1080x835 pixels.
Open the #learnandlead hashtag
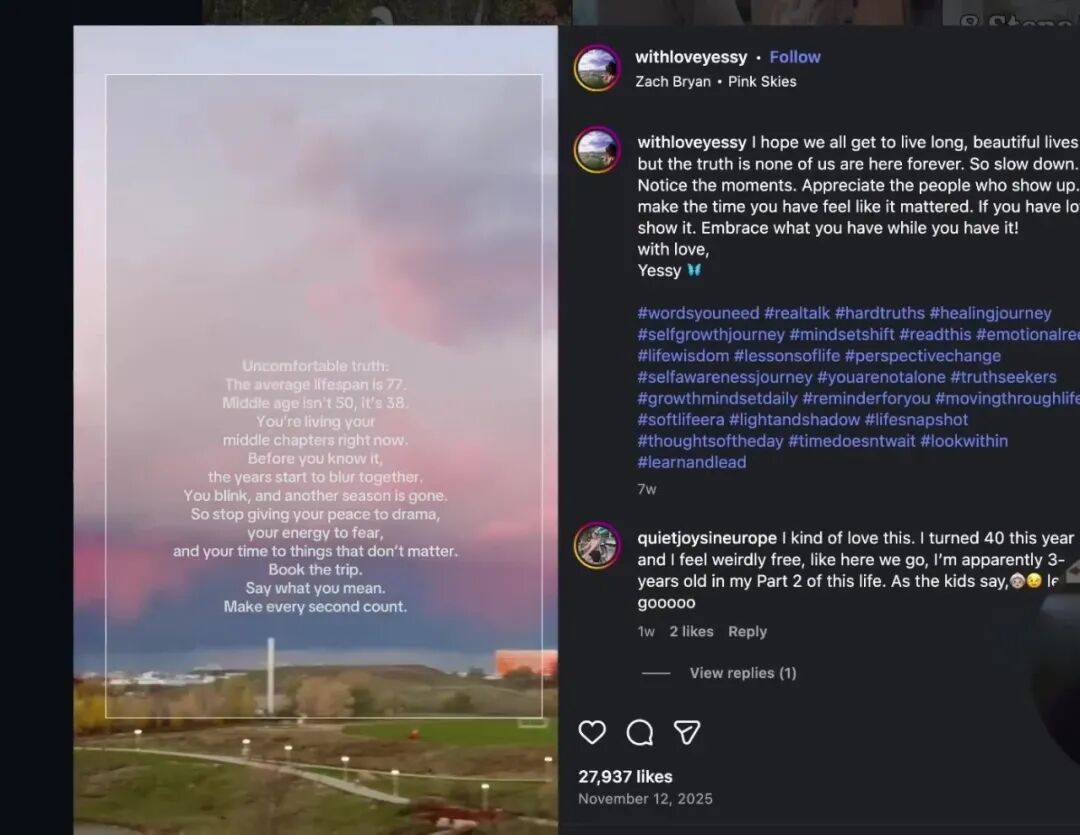[x=692, y=462]
